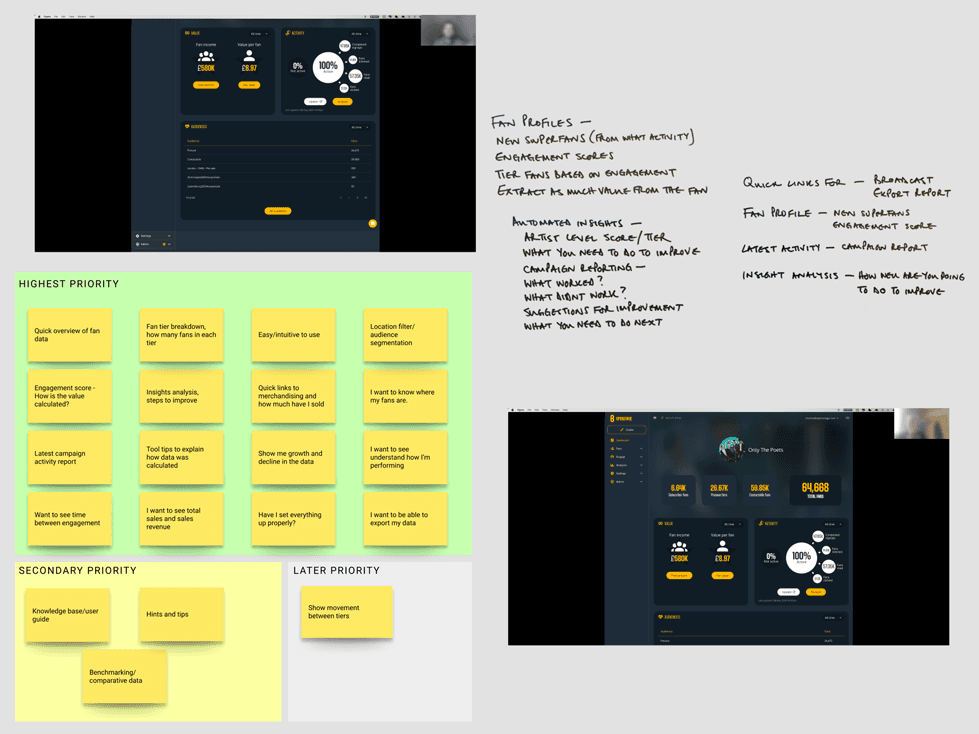Screen dimensions: 979x734
Task: Click the Activity panel icon in Only The Poets screenshot
Action: coord(761,524)
